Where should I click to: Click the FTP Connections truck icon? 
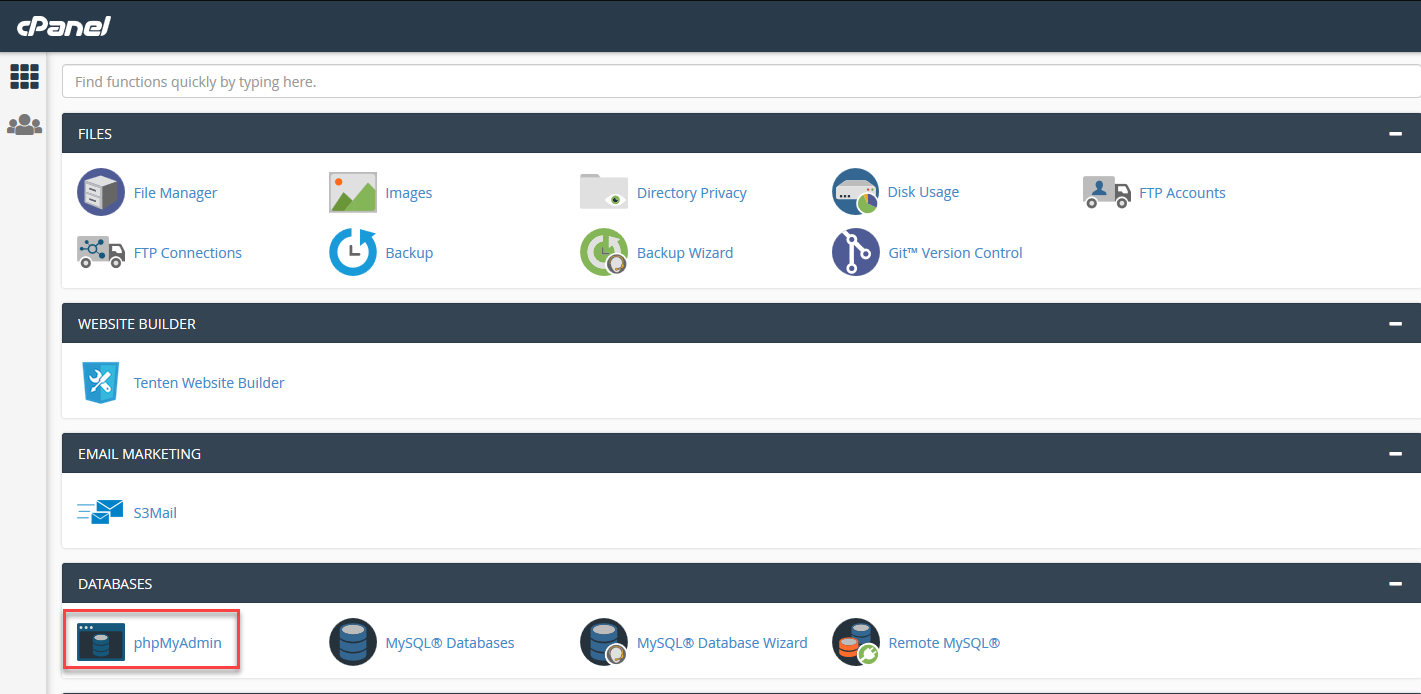pyautogui.click(x=101, y=252)
